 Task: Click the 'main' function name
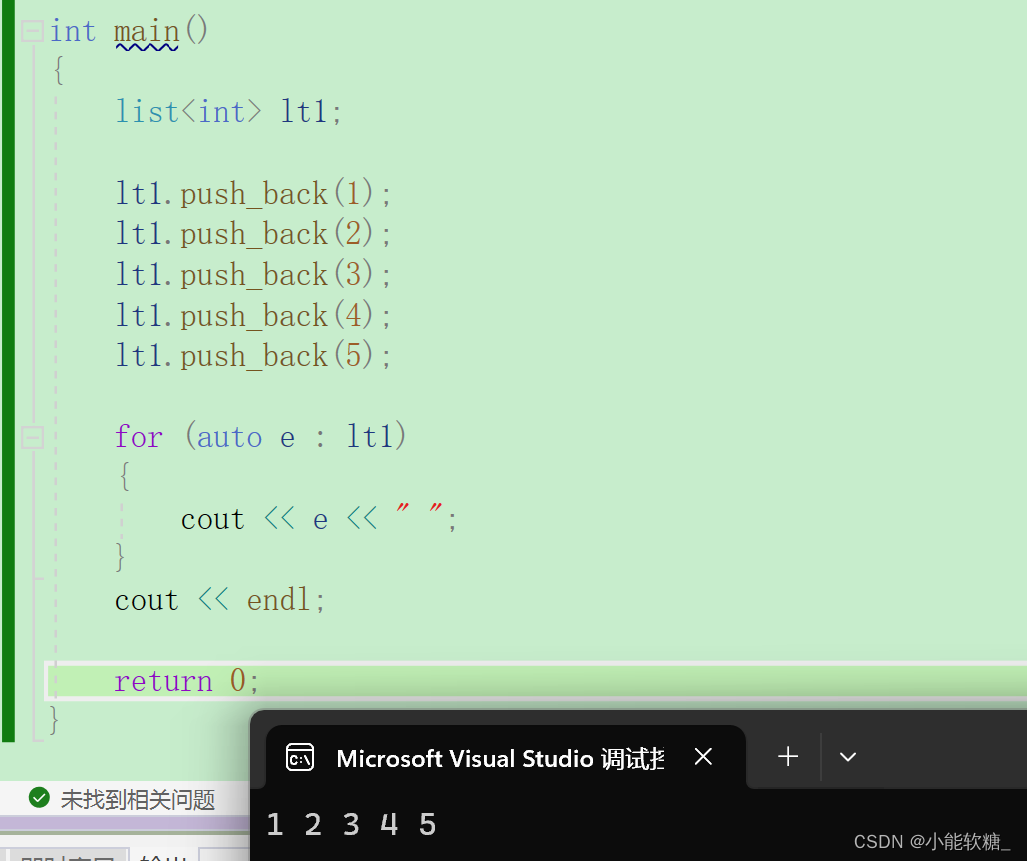tap(146, 31)
